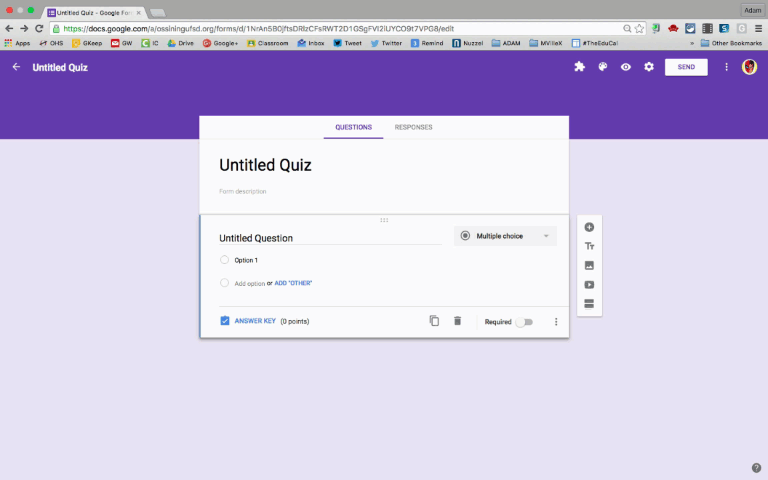Switch to the QUESTIONS tab
This screenshot has height=480, width=768.
[354, 127]
